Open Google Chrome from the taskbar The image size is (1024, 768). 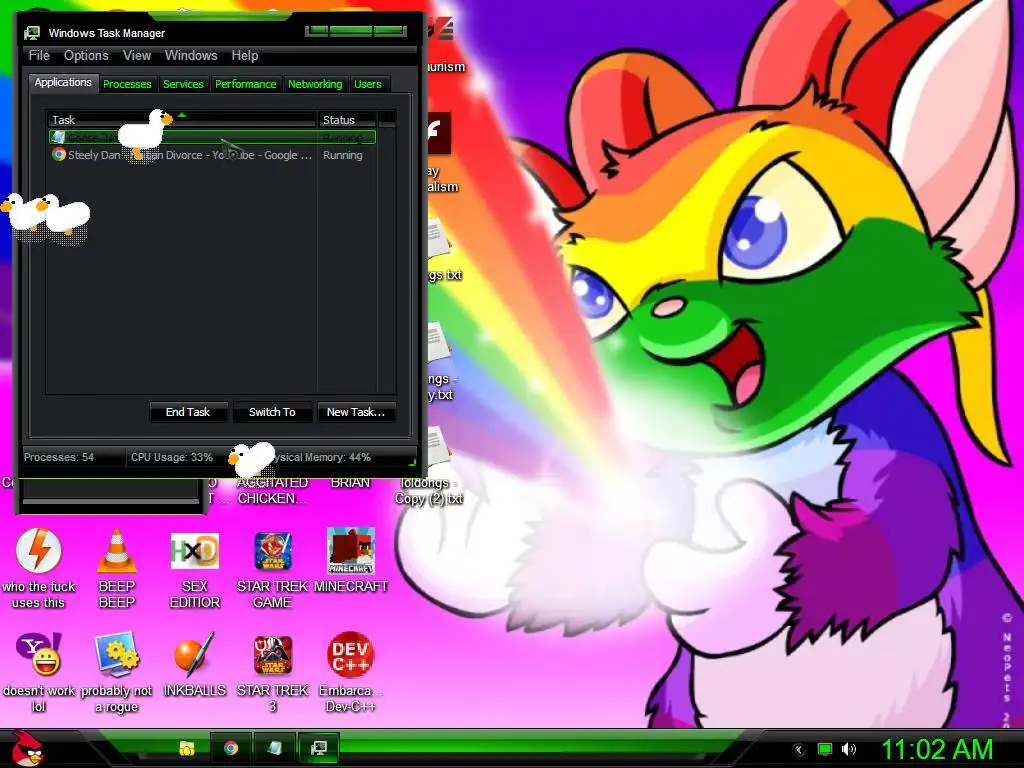pyautogui.click(x=231, y=748)
